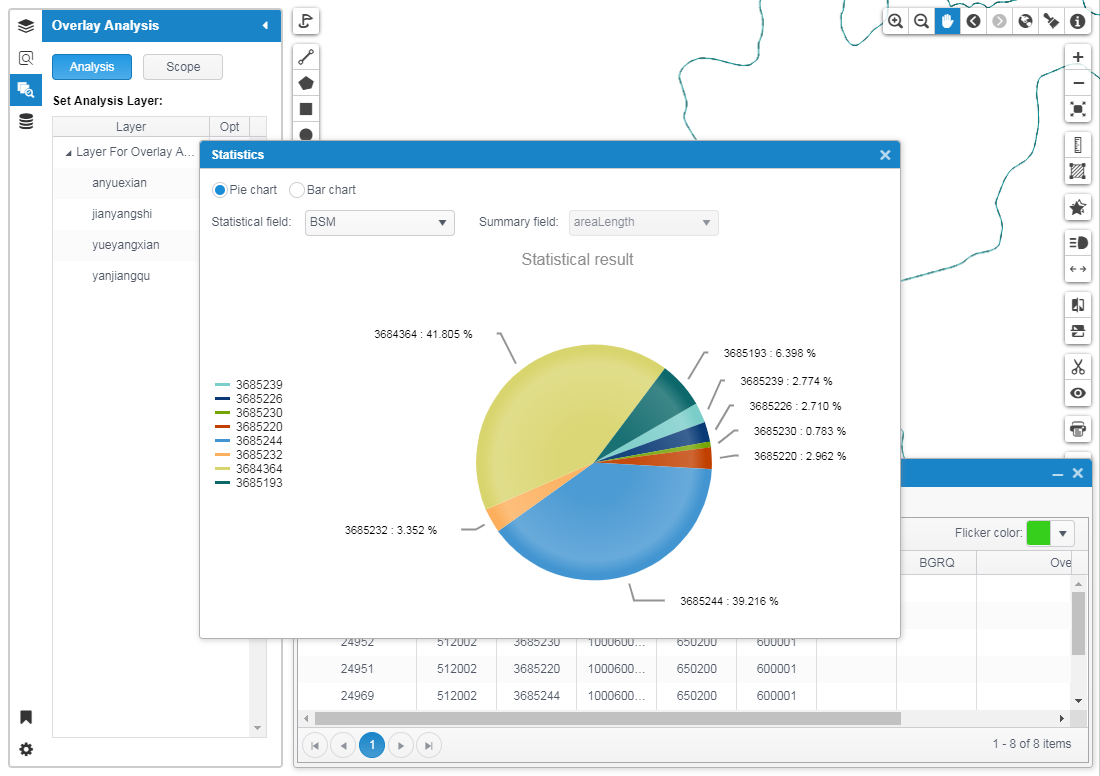The image size is (1100, 776).
Task: Open the Flicker color dropdown arrow
Action: point(1063,533)
